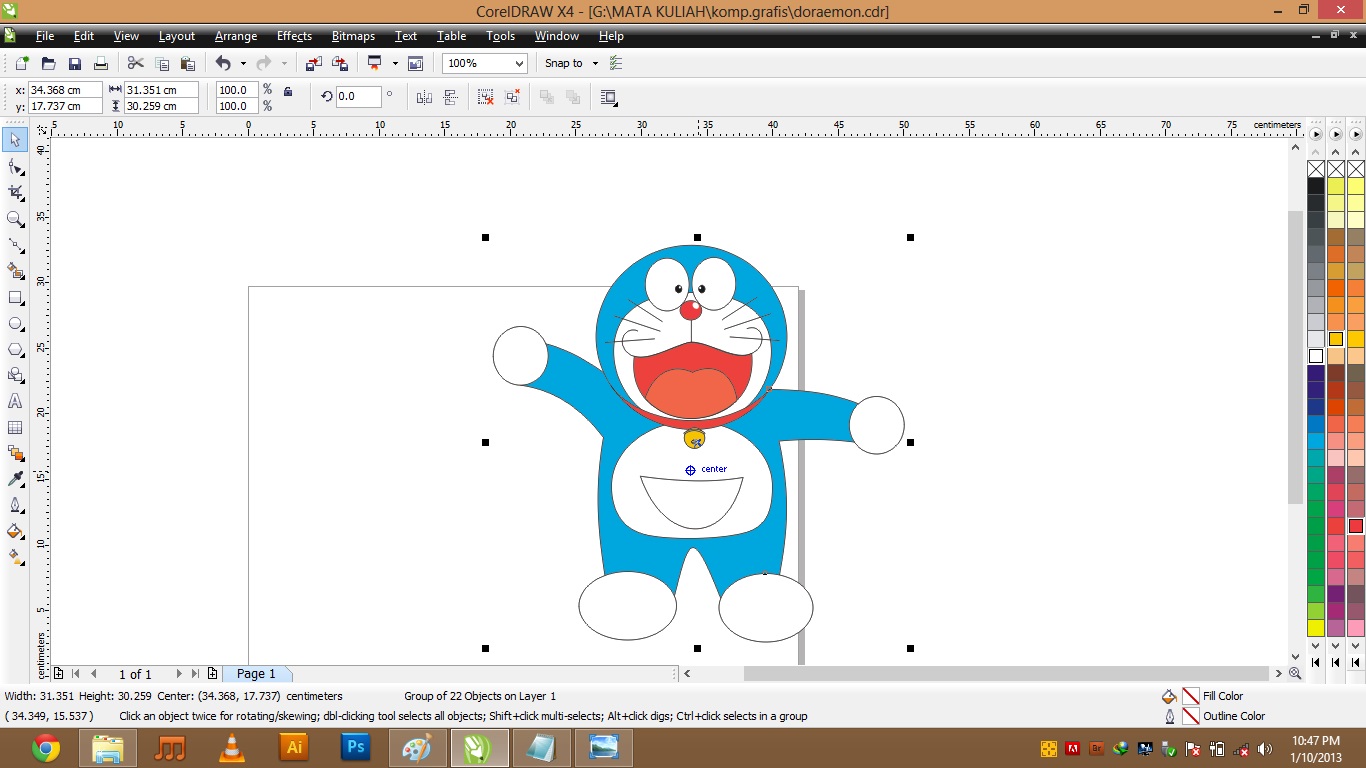Image resolution: width=1366 pixels, height=768 pixels.
Task: Select the Shape tool
Action: 15,166
